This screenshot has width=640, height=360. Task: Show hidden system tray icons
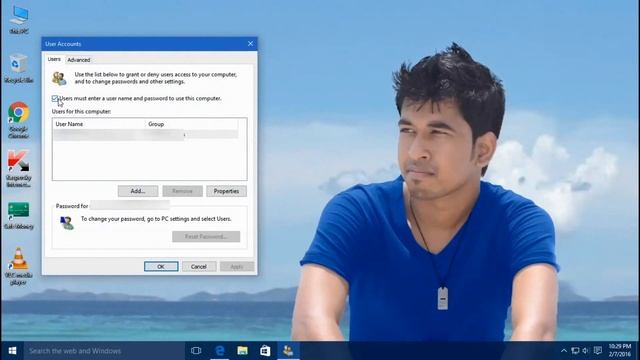pos(564,351)
